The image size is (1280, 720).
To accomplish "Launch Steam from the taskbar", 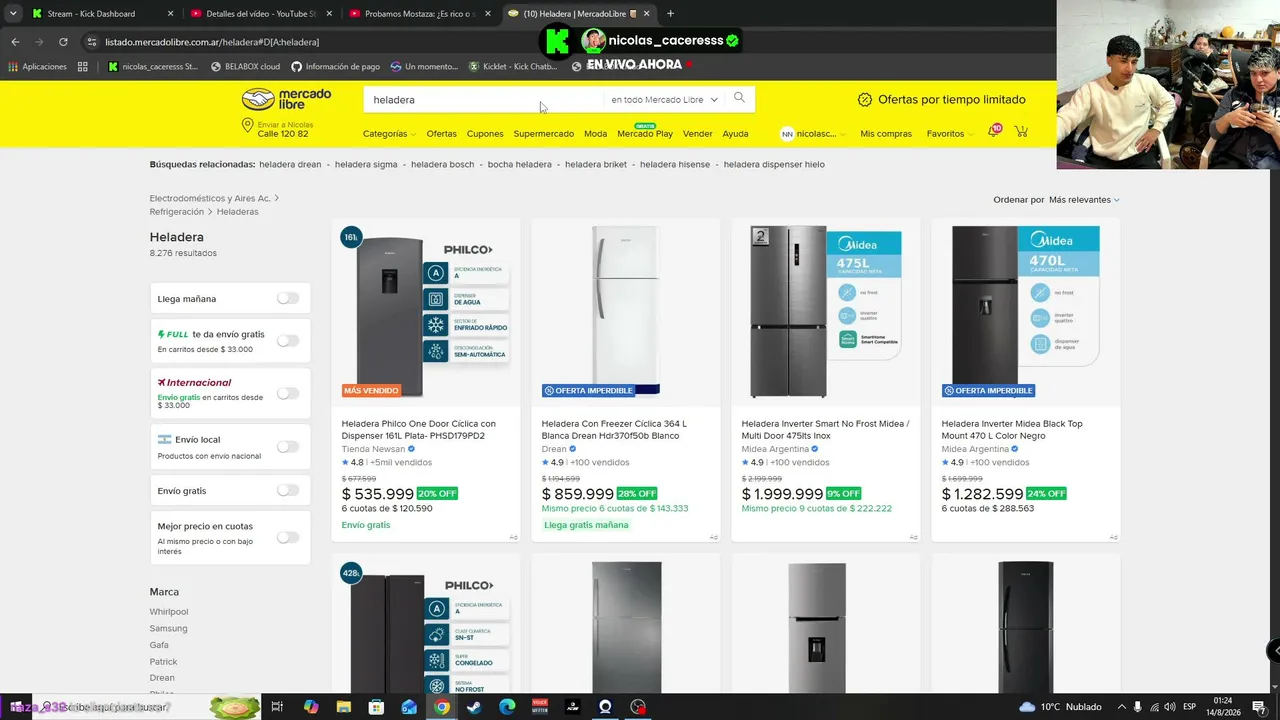I will click(474, 707).
